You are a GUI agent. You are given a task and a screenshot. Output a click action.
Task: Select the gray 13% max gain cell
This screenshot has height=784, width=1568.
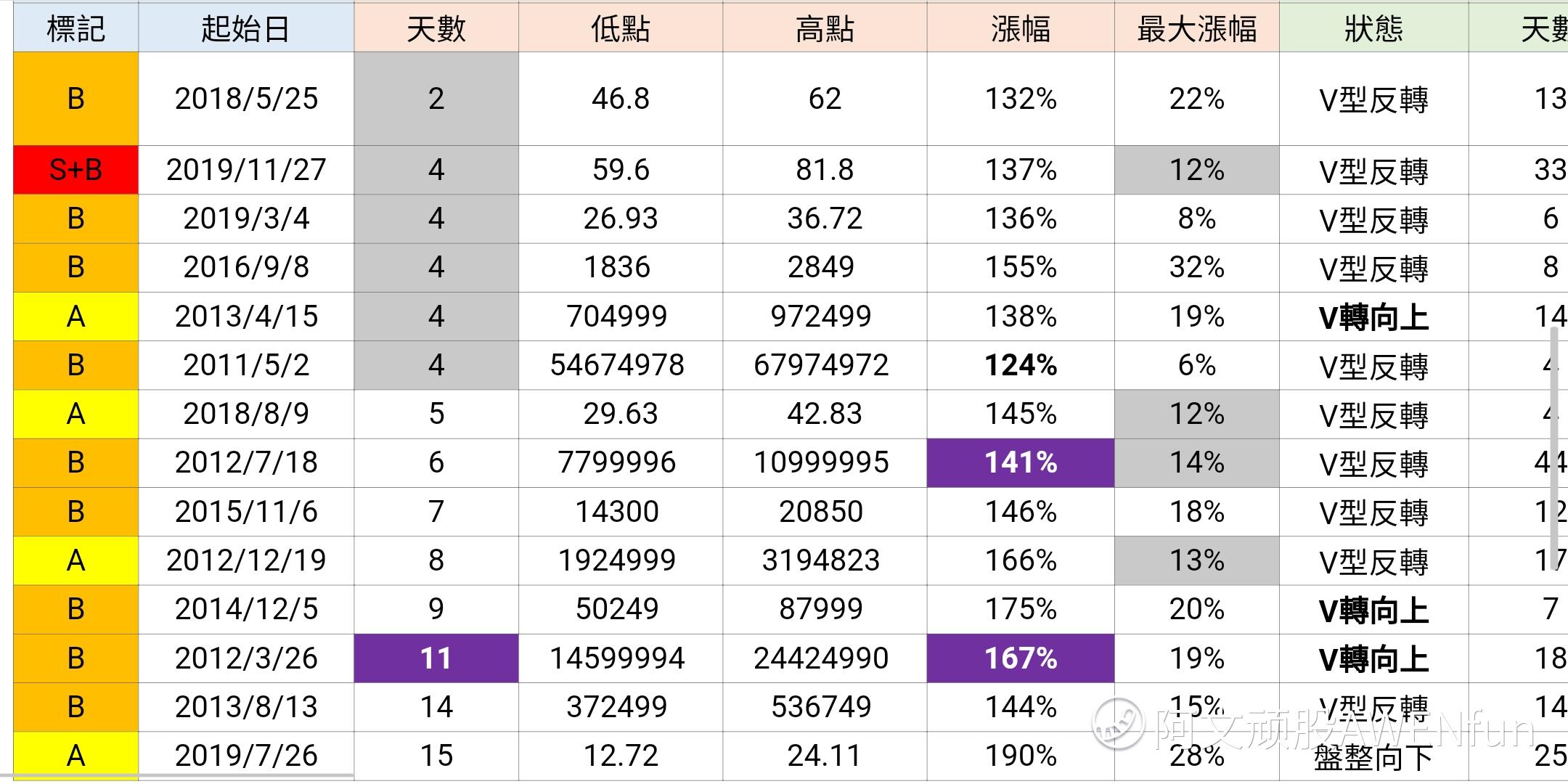pos(1196,560)
